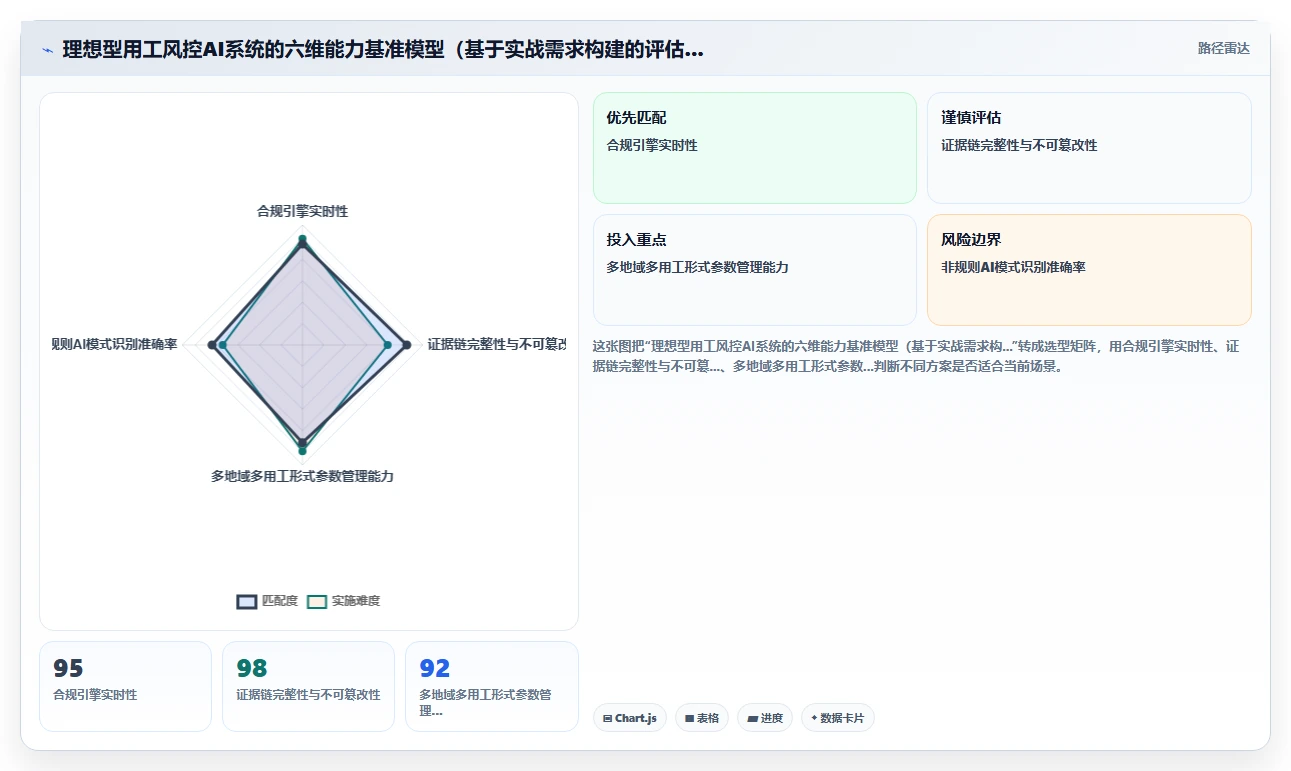This screenshot has width=1291, height=771.
Task: Select the 数据卡片 tag chip
Action: tap(838, 718)
